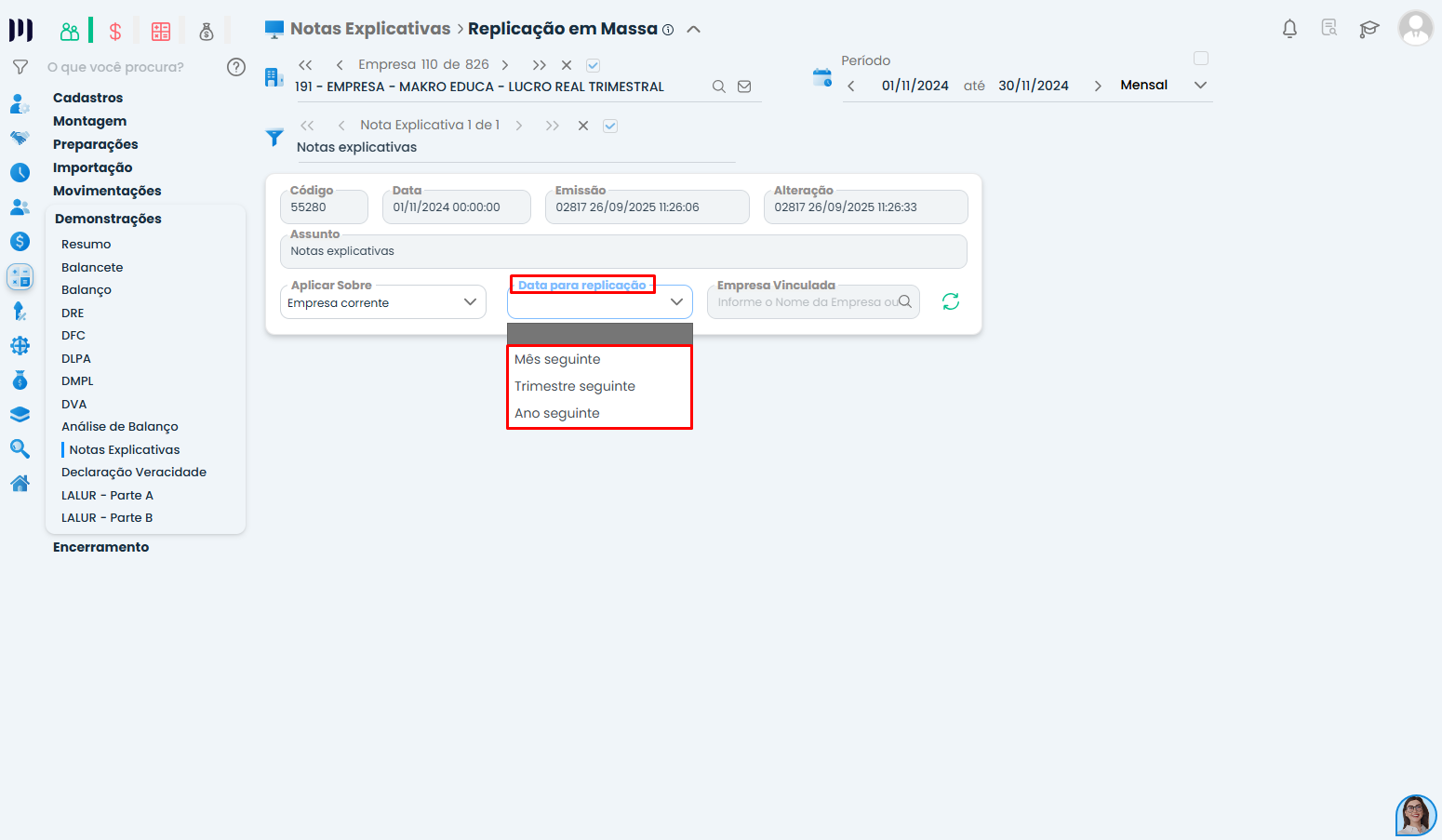Jump to the last Empresa
The height and width of the screenshot is (840, 1442).
coord(540,65)
